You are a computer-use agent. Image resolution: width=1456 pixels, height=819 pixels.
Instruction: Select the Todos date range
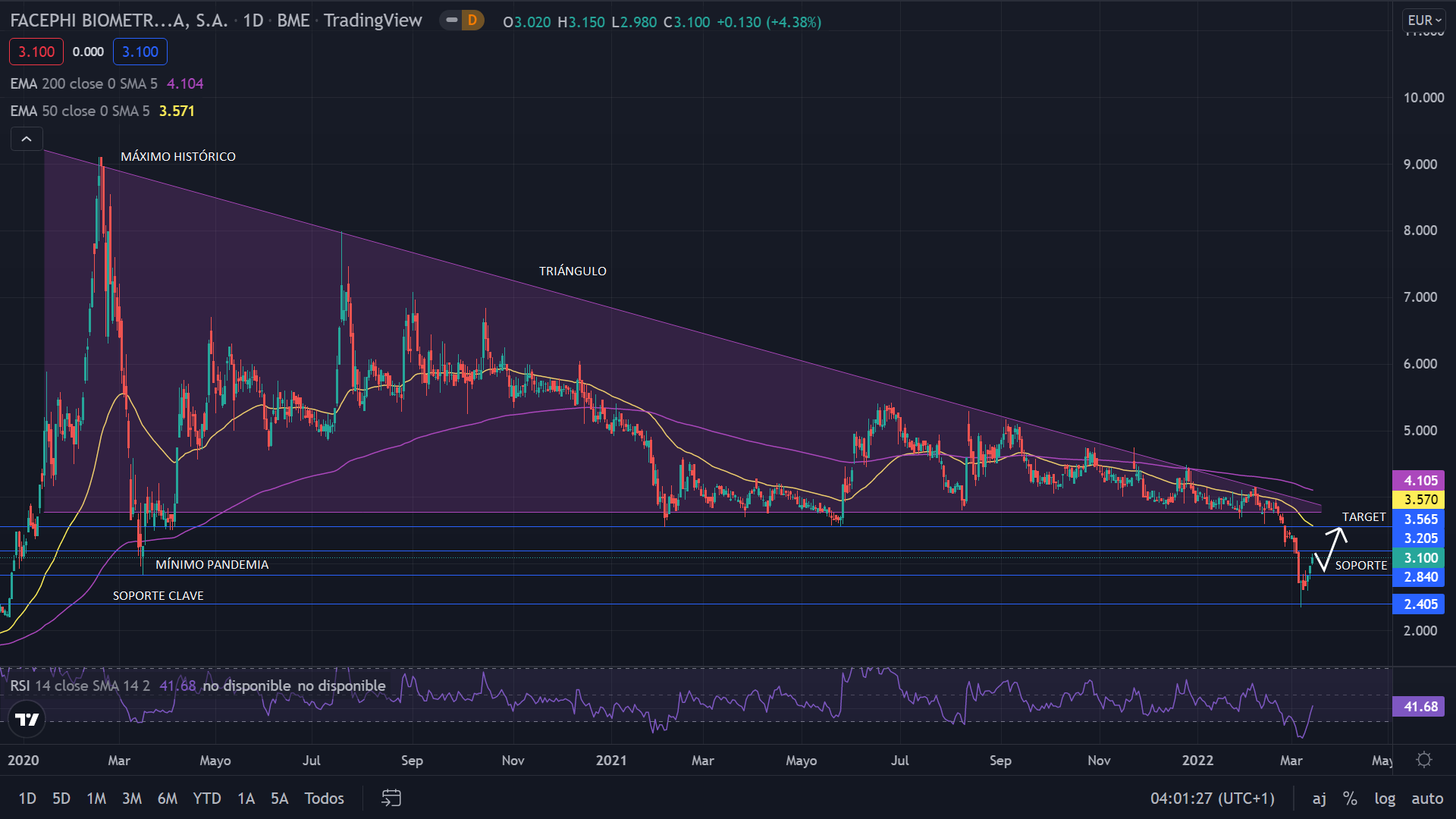pyautogui.click(x=324, y=798)
